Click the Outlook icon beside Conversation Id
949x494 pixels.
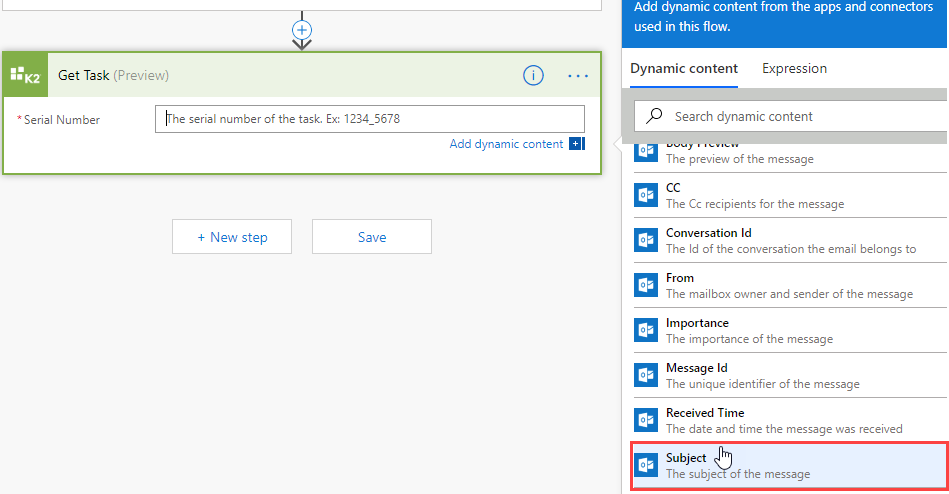click(x=646, y=240)
